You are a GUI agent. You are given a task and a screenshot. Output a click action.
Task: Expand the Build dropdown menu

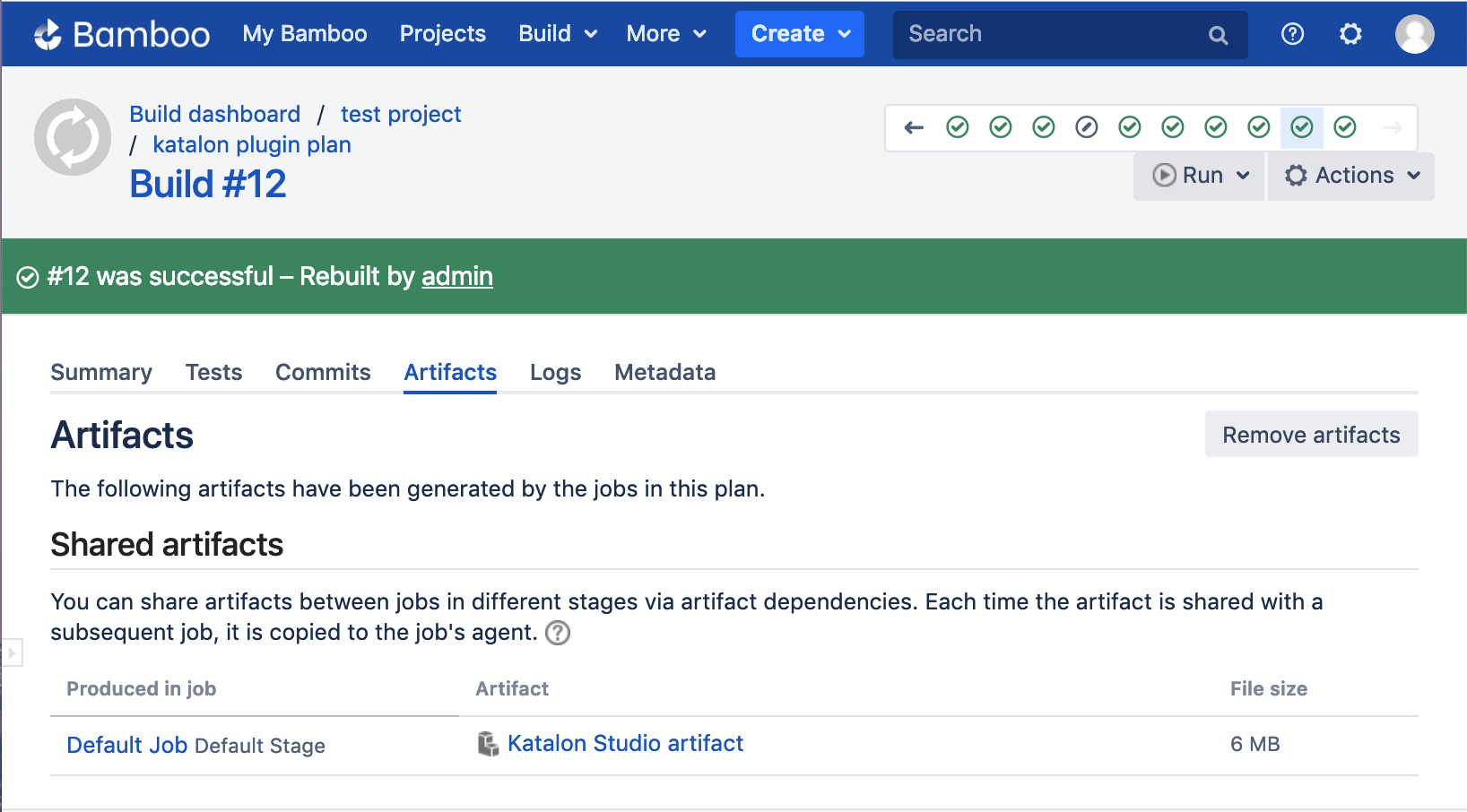coord(558,34)
